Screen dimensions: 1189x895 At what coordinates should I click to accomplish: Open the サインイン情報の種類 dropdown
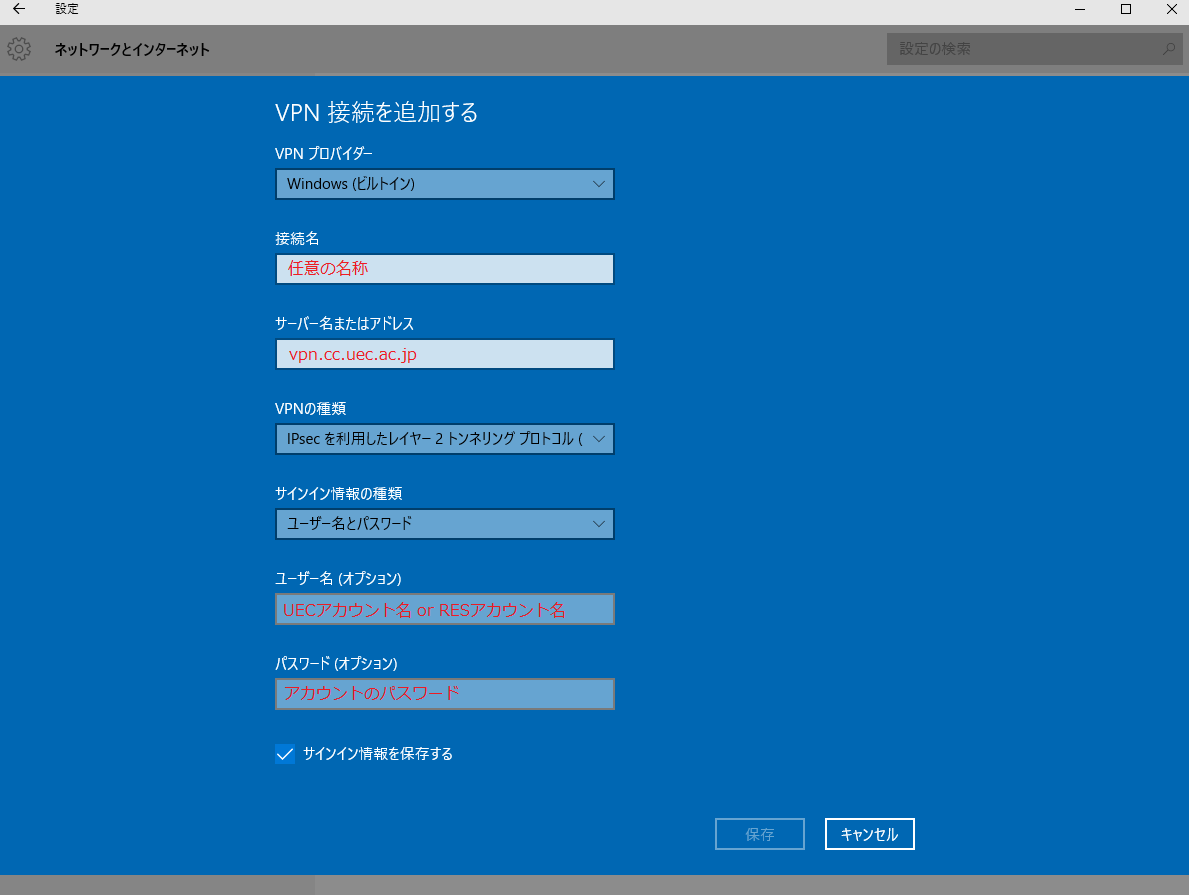click(x=444, y=524)
